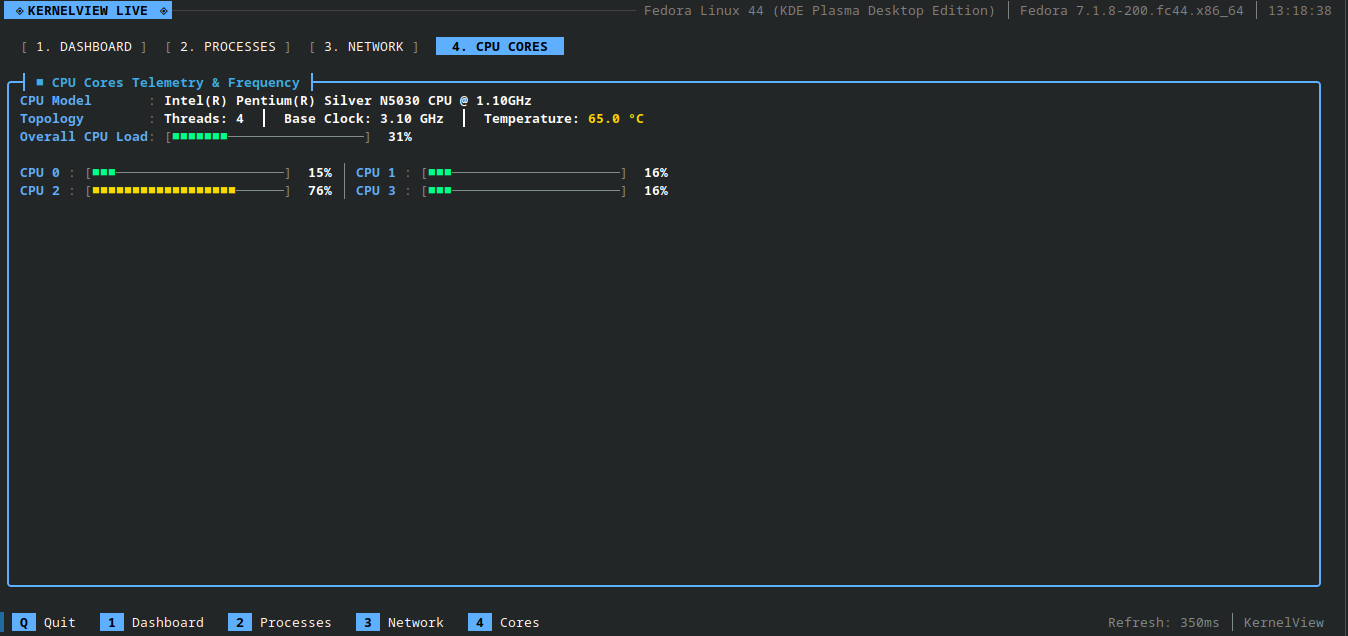Open Dashboard from the footer bar
This screenshot has height=636, width=1348.
click(152, 623)
